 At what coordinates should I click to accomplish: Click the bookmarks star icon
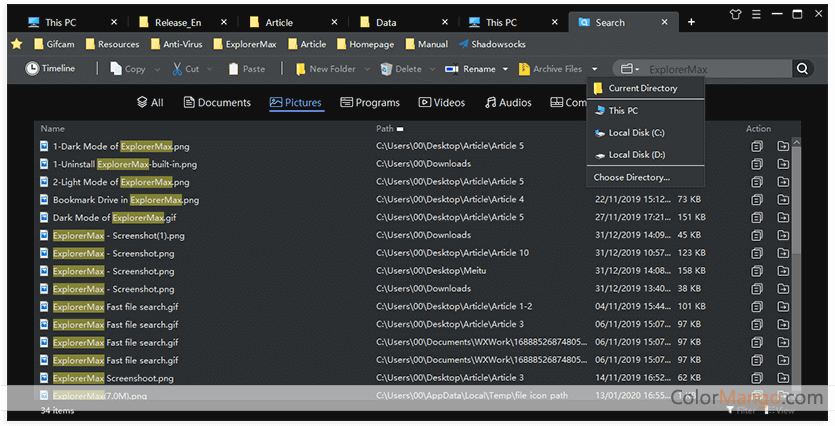coord(17,44)
